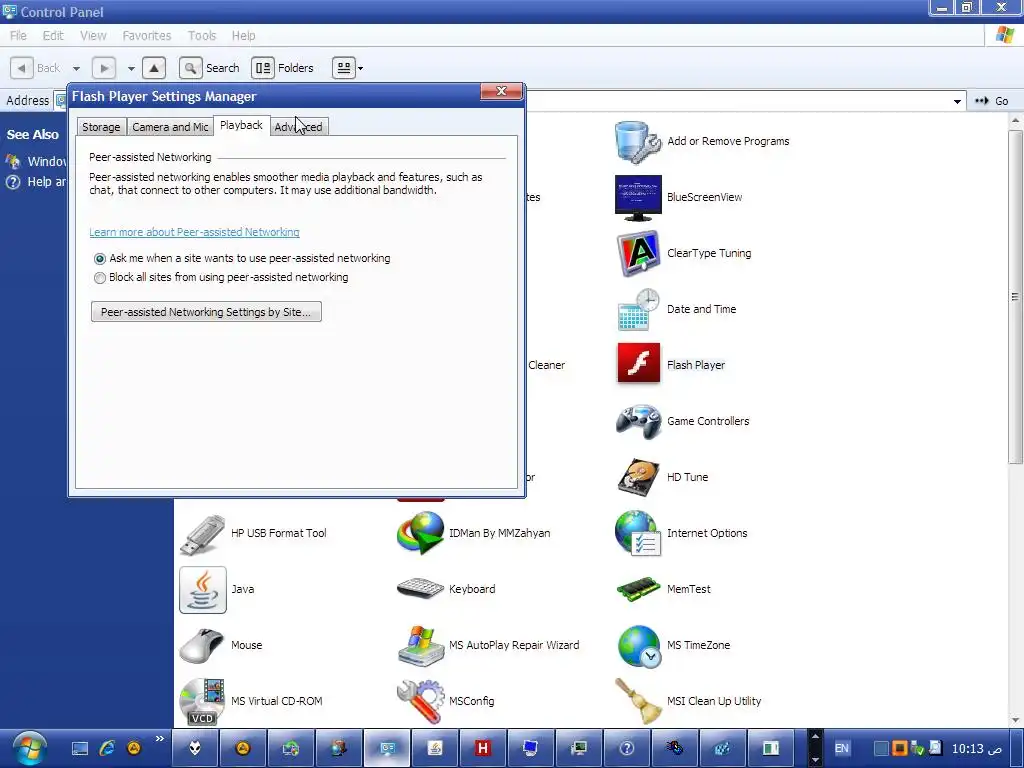Click the Start button
1024x768 pixels.
(29, 748)
